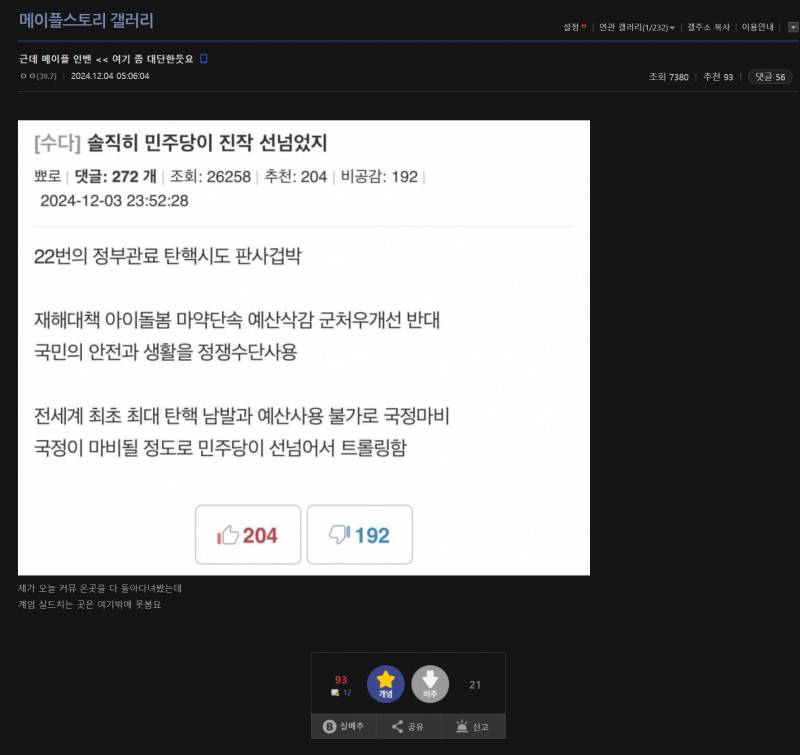Open the dropdown arrow box in the top-right corner
The width and height of the screenshot is (800, 755).
pyautogui.click(x=793, y=27)
